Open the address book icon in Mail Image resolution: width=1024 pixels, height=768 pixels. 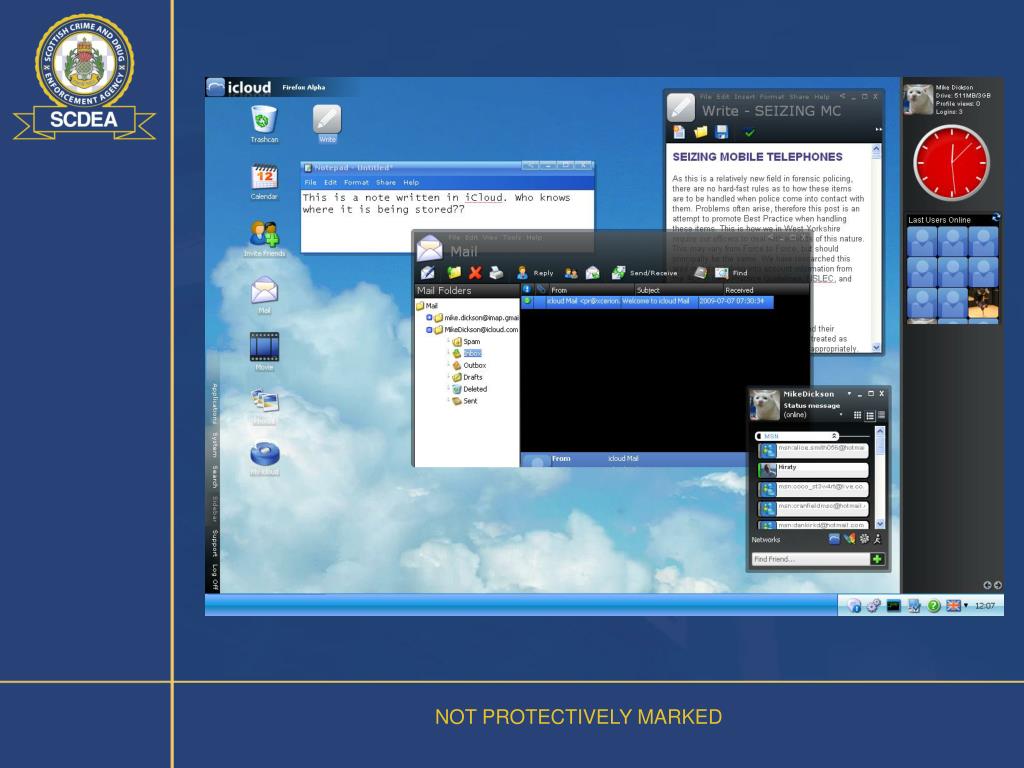(x=699, y=273)
